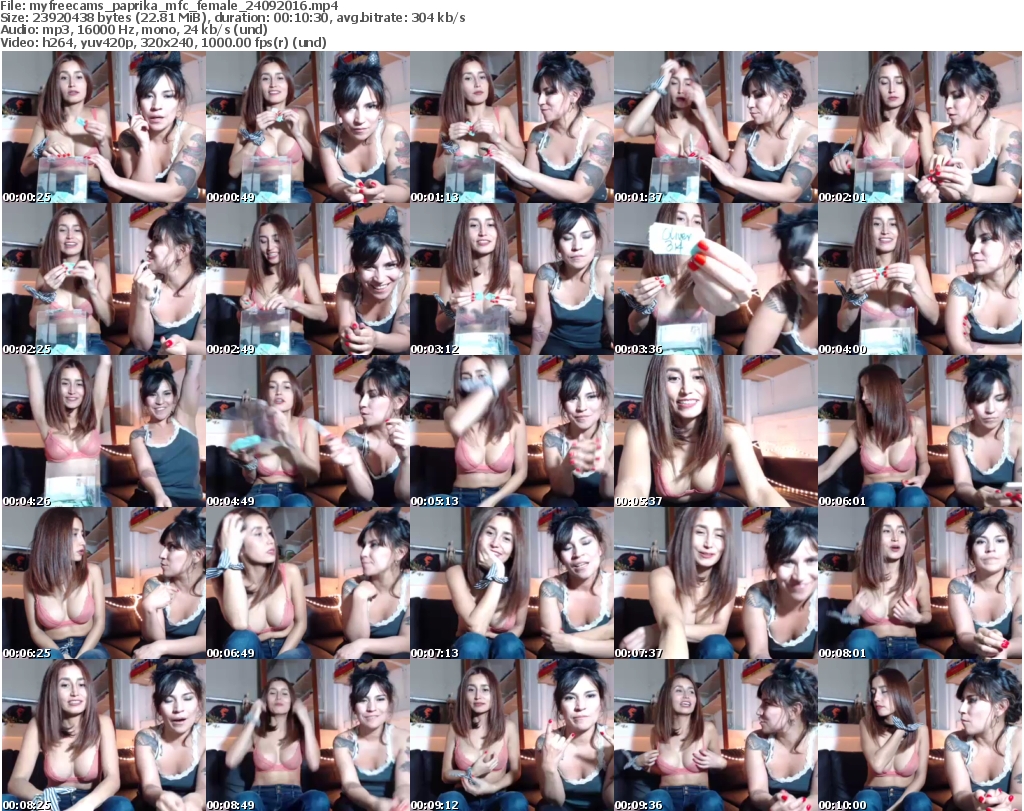
Task: Open the frame timestamped 00:01:37
Action: [715, 127]
